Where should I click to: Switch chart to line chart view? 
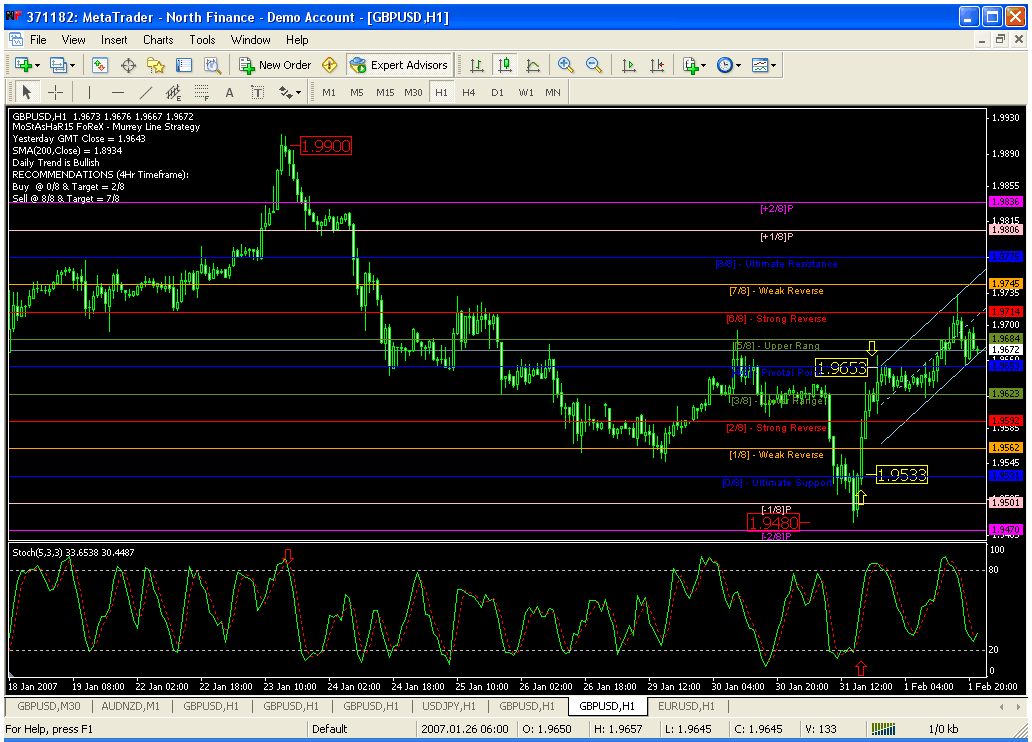(533, 65)
